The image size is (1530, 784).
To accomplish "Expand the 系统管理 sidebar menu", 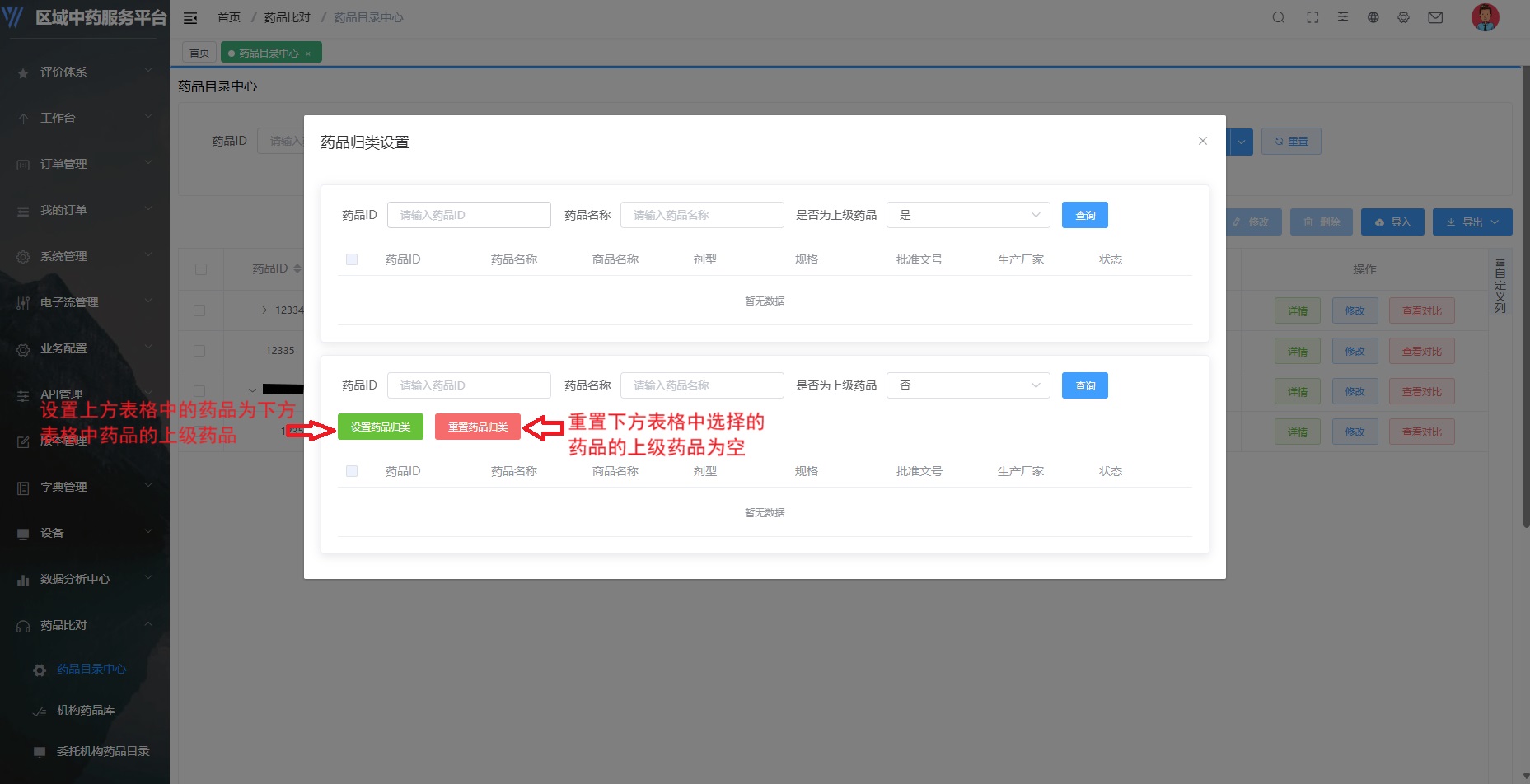I will (84, 256).
